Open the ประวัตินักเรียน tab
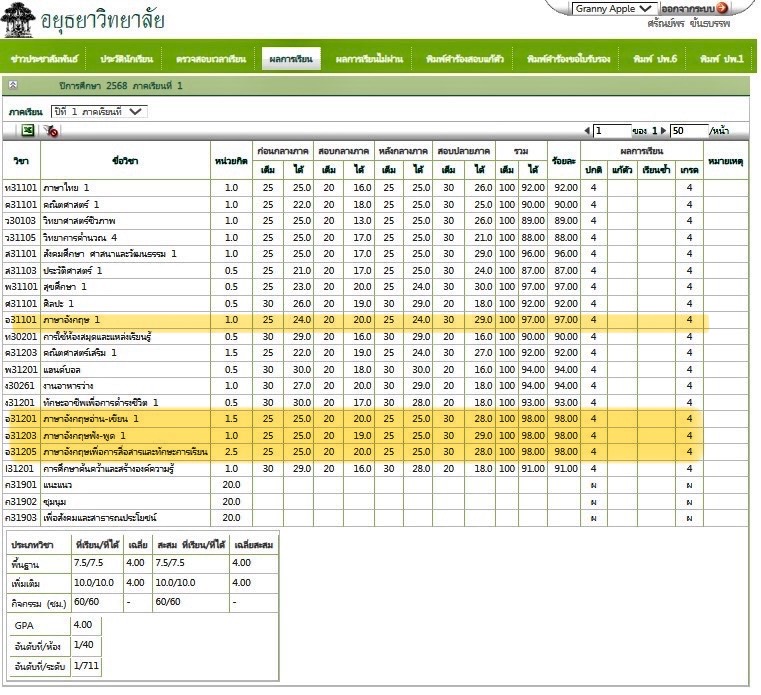Screen dimensions: 761x695 coord(125,60)
